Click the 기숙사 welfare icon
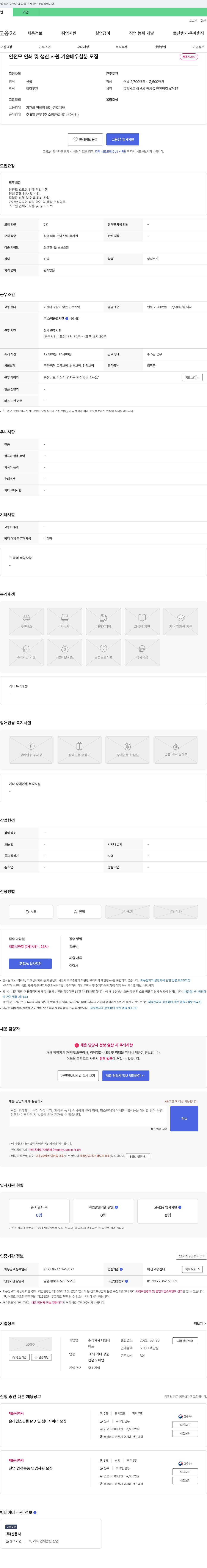Screen dimensions: 207x1568 pos(65,622)
